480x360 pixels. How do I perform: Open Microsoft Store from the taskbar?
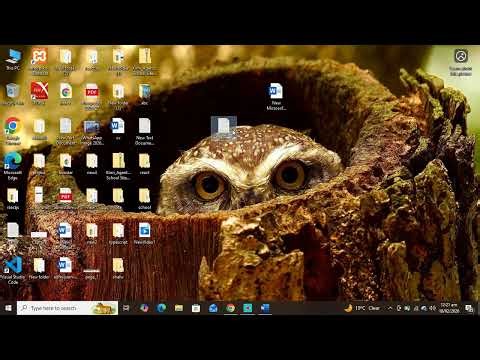[x=196, y=308]
